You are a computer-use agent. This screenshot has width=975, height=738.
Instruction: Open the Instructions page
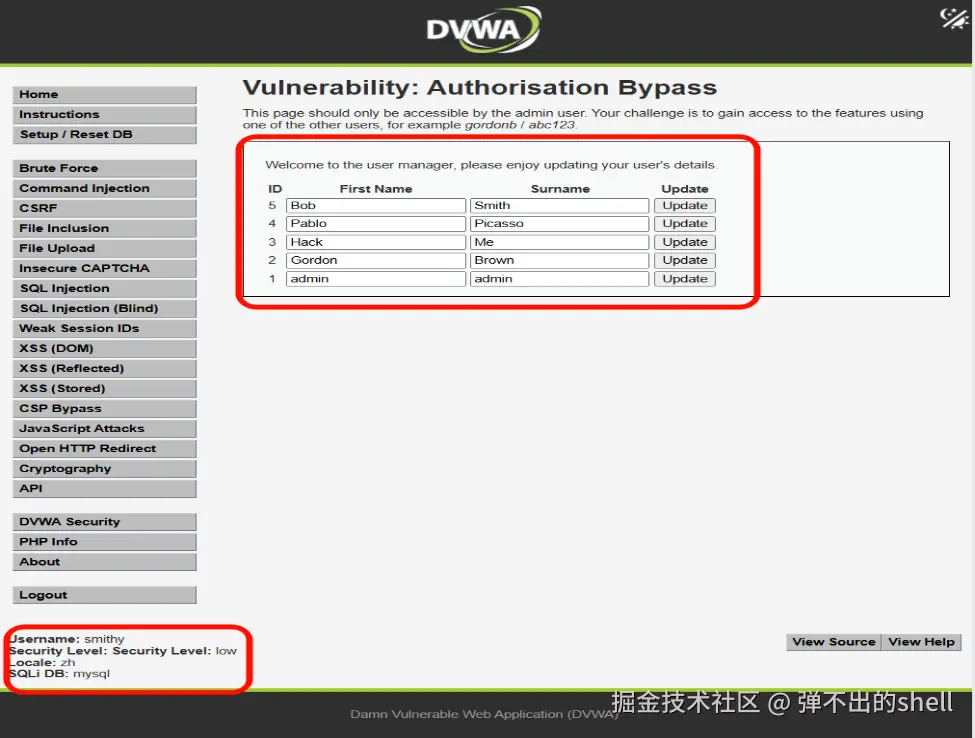(104, 114)
